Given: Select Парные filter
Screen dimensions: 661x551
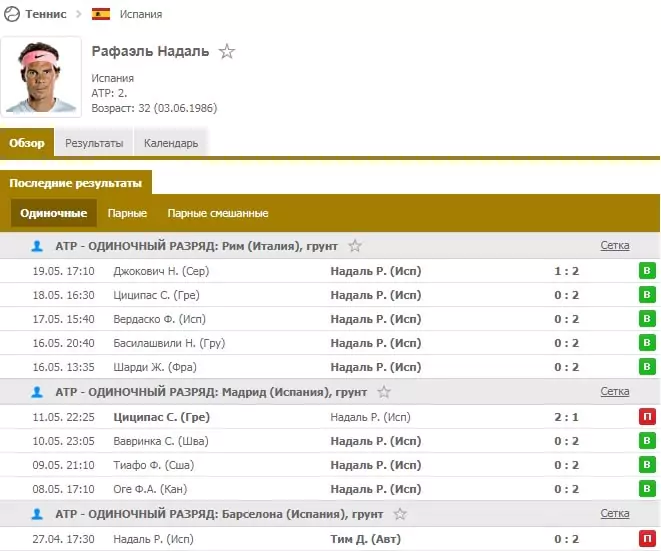Looking at the screenshot, I should coord(127,213).
